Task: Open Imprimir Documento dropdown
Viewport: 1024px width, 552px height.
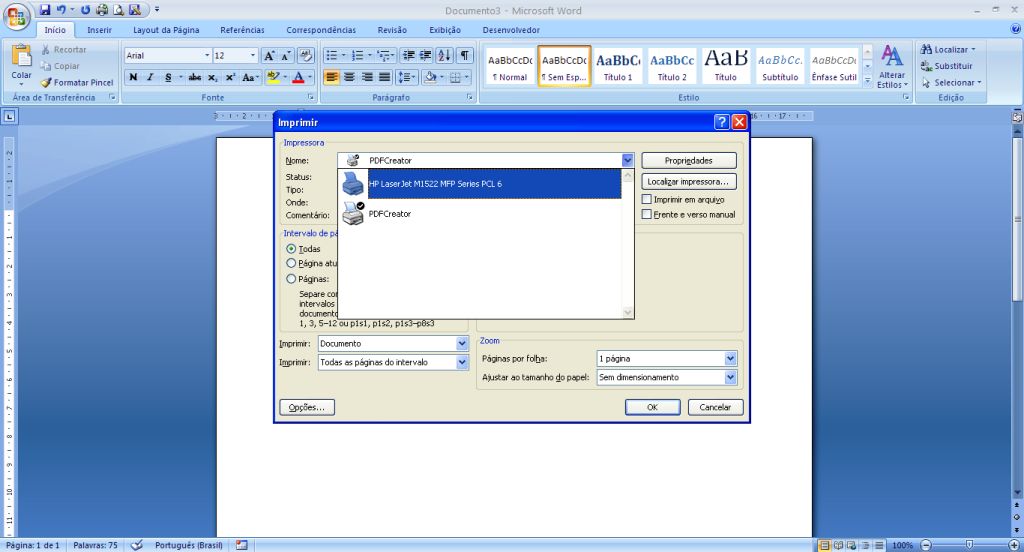Action: tap(462, 344)
